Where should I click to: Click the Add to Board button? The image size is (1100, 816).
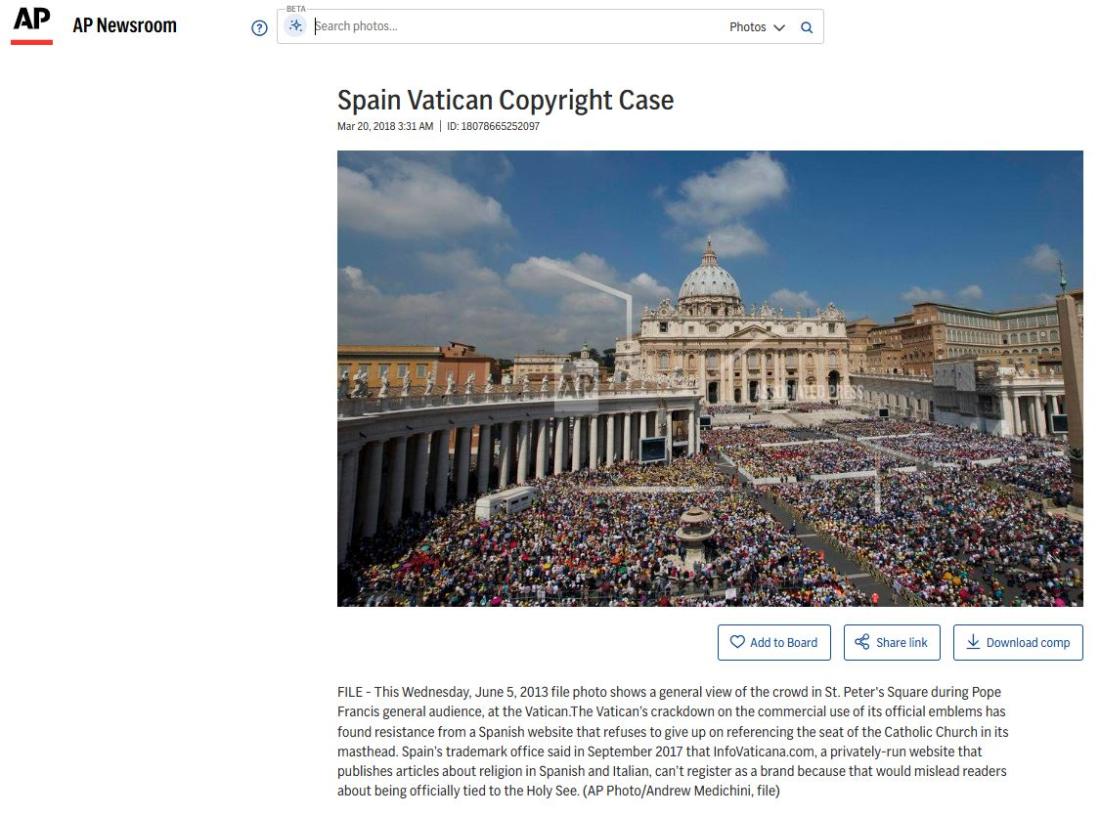click(x=774, y=642)
